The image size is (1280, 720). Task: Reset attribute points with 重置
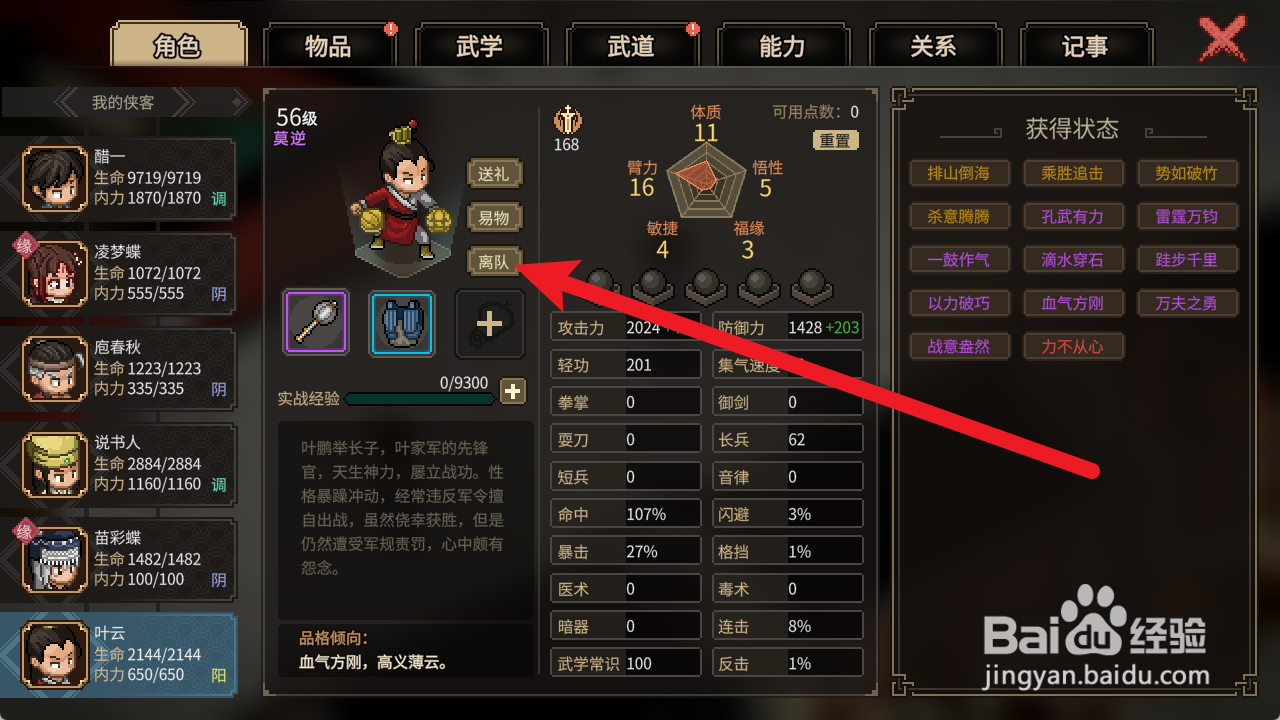[835, 141]
